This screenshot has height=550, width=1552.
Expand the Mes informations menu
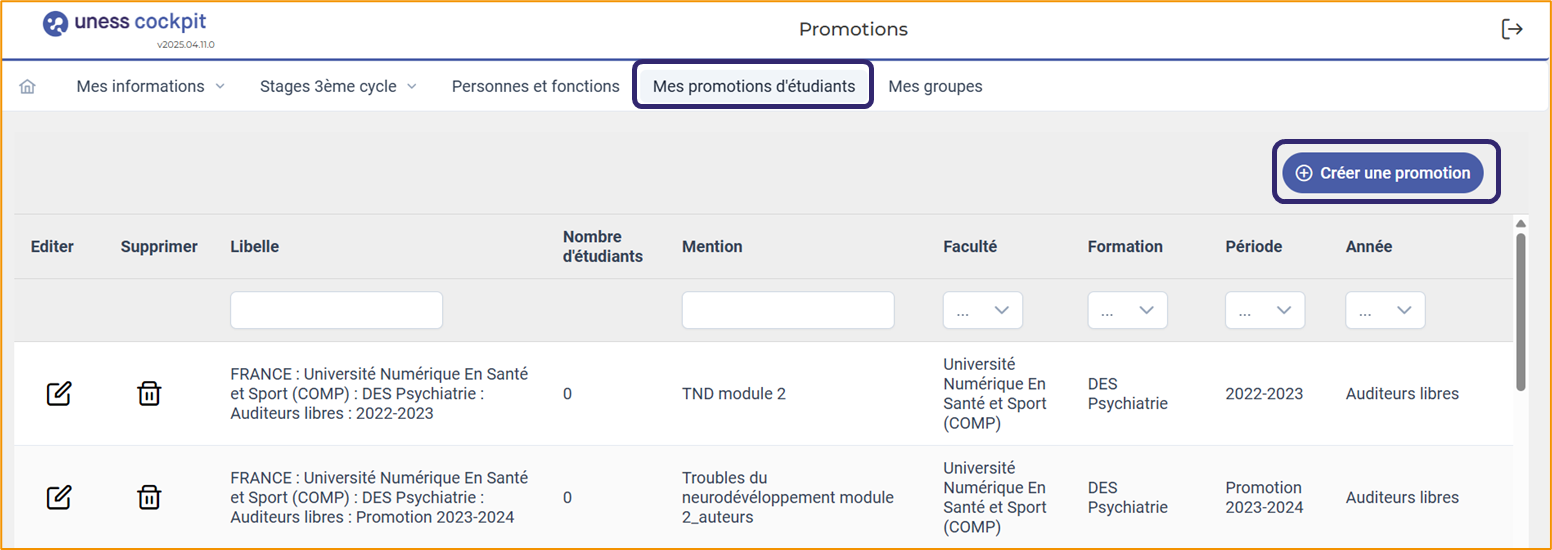point(151,87)
